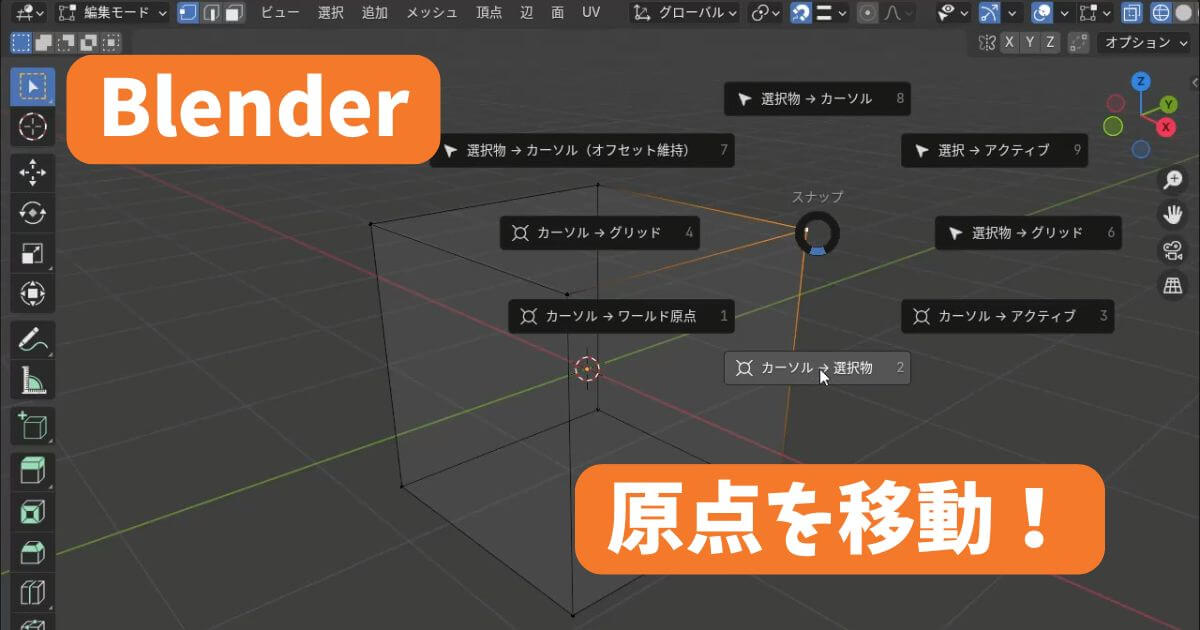
Task: Click the red X axis gizmo
Action: (x=1166, y=127)
